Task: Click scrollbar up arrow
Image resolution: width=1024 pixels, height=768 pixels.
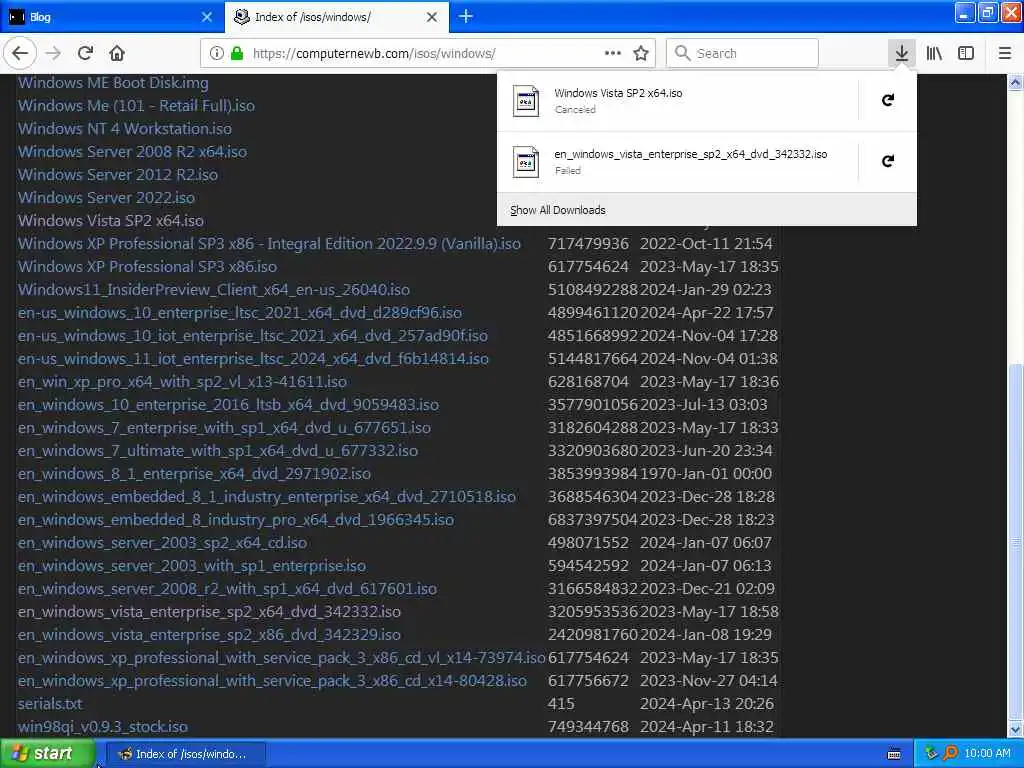Action: (1015, 82)
